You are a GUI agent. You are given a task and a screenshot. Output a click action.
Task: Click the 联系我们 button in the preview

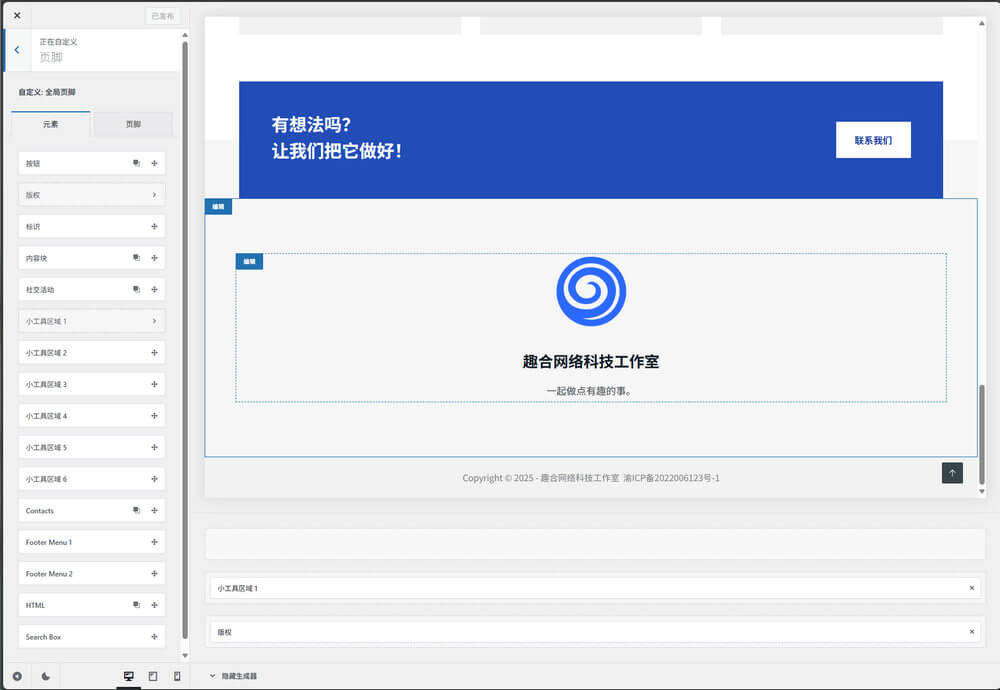click(x=872, y=140)
